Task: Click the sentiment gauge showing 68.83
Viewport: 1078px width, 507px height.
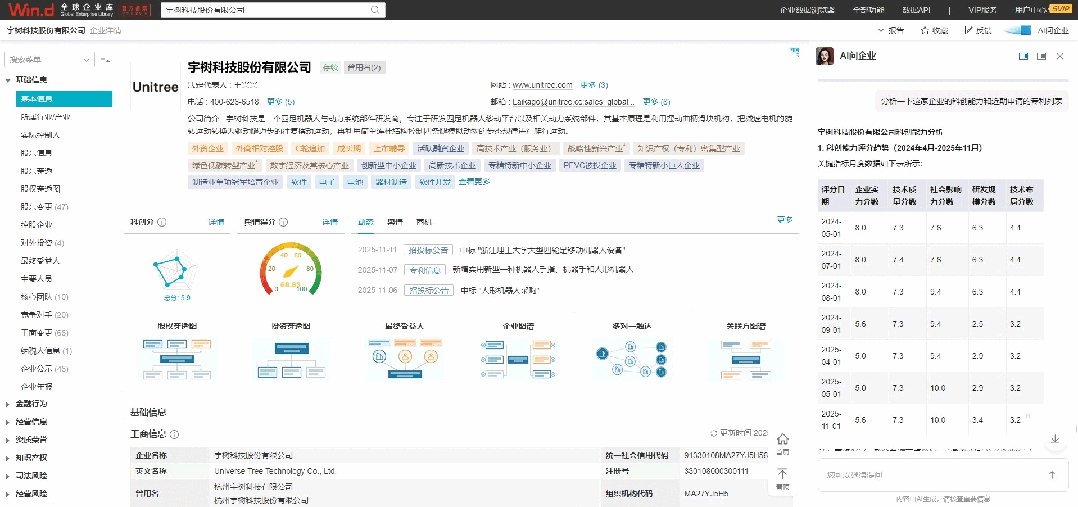Action: [x=289, y=268]
